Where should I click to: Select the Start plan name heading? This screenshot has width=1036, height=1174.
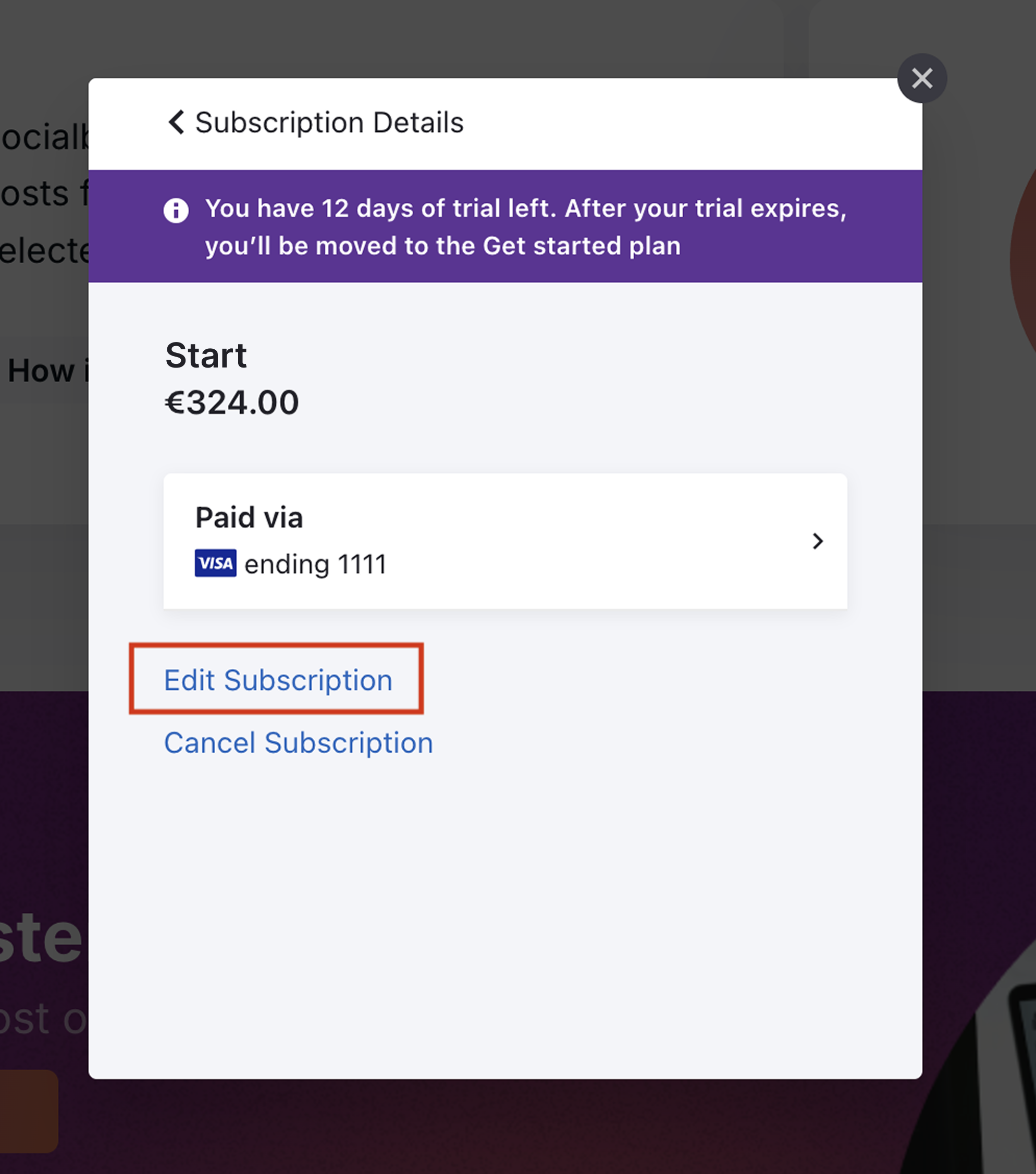(x=206, y=355)
